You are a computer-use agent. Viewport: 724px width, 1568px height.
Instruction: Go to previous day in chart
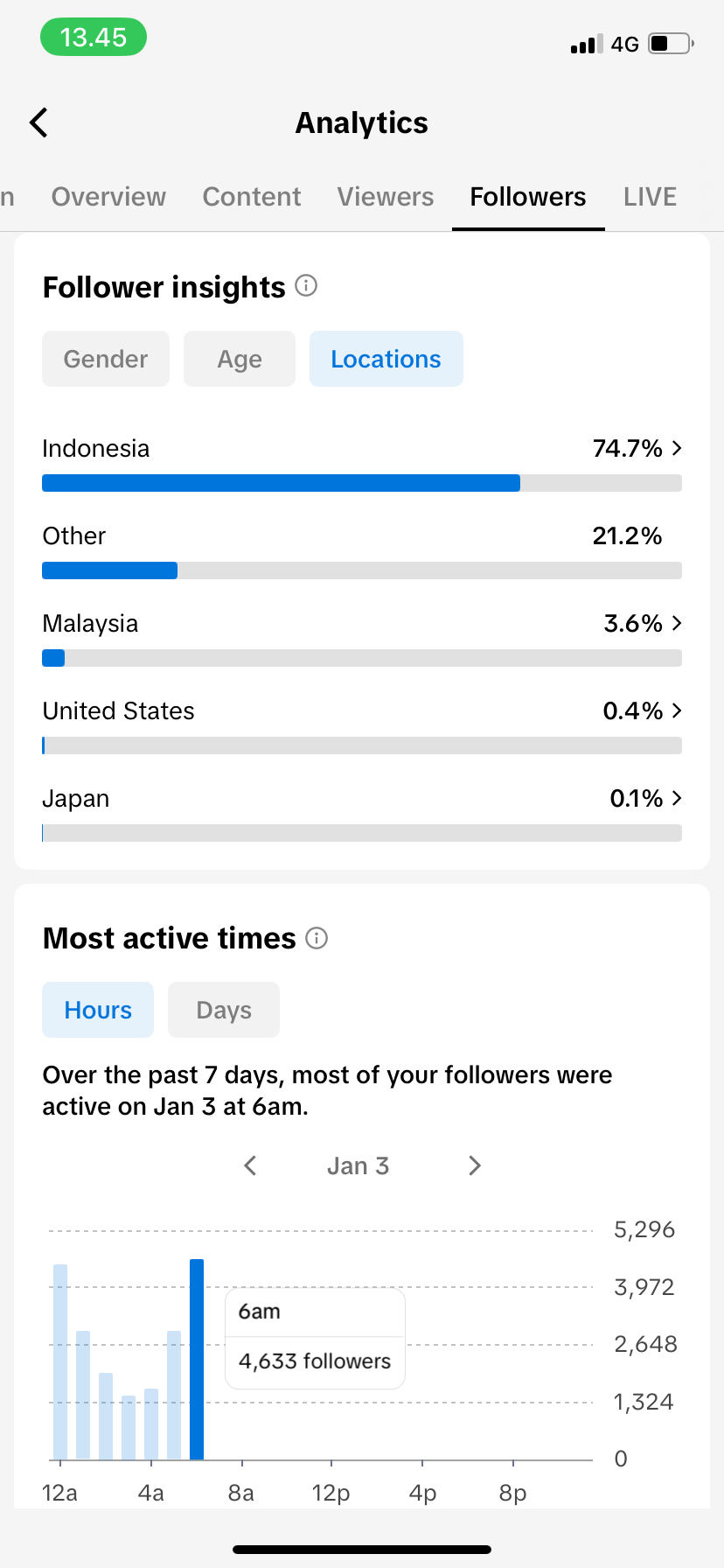pyautogui.click(x=251, y=1165)
